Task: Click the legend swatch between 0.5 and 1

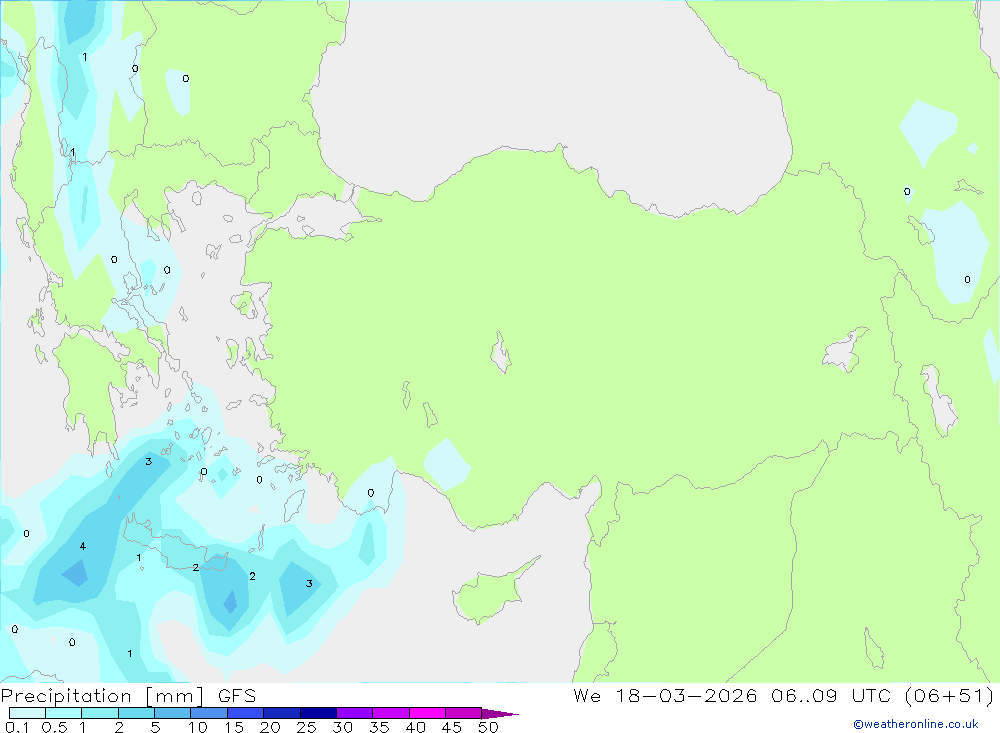Action: click(64, 713)
